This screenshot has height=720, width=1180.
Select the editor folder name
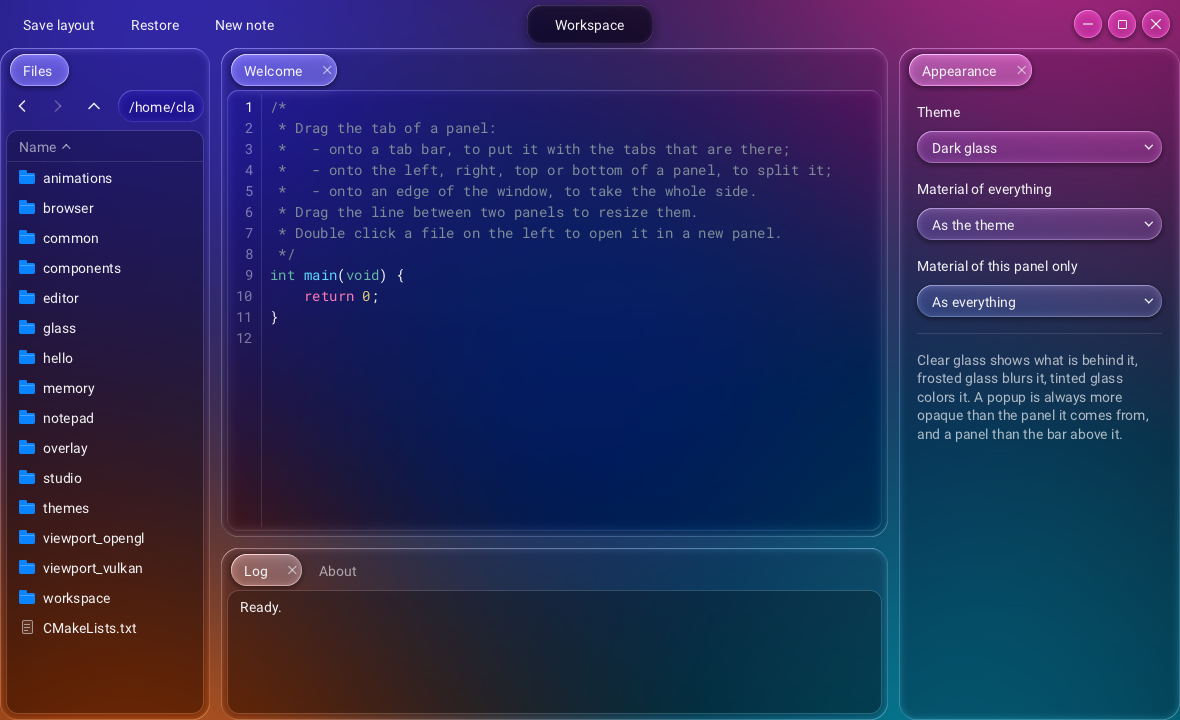pos(61,298)
